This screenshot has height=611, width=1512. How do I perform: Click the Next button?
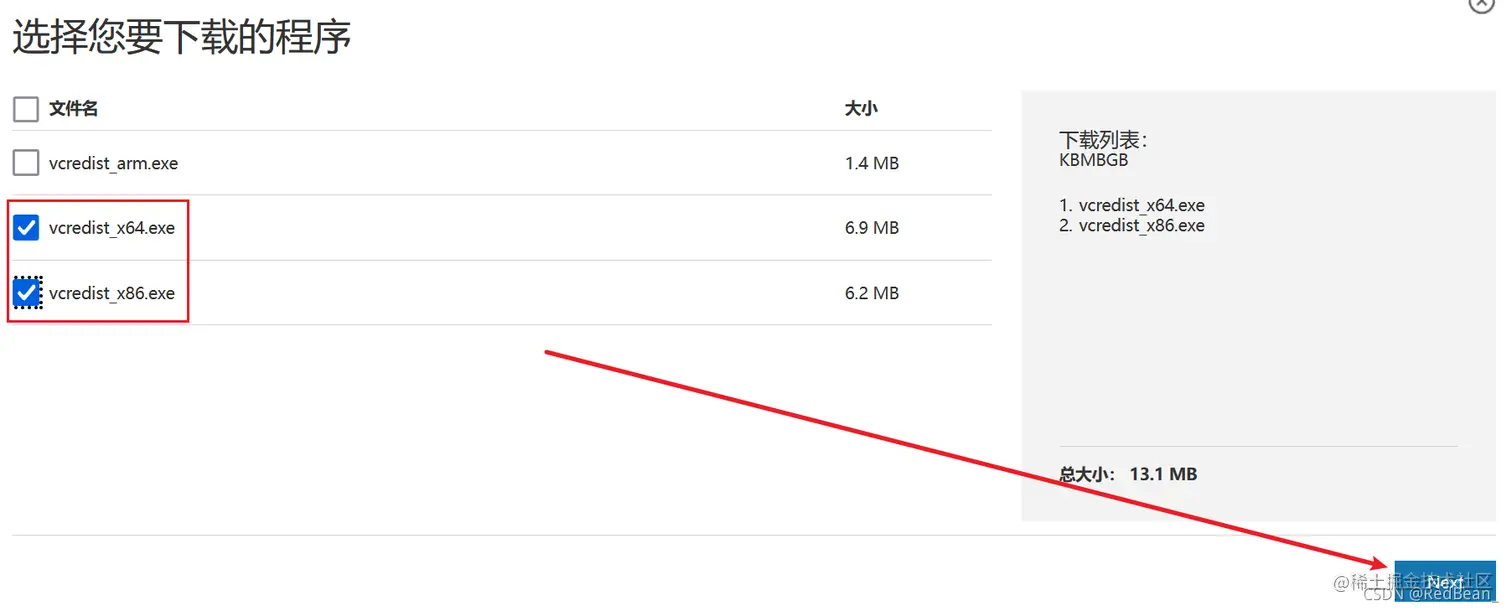[x=1444, y=581]
